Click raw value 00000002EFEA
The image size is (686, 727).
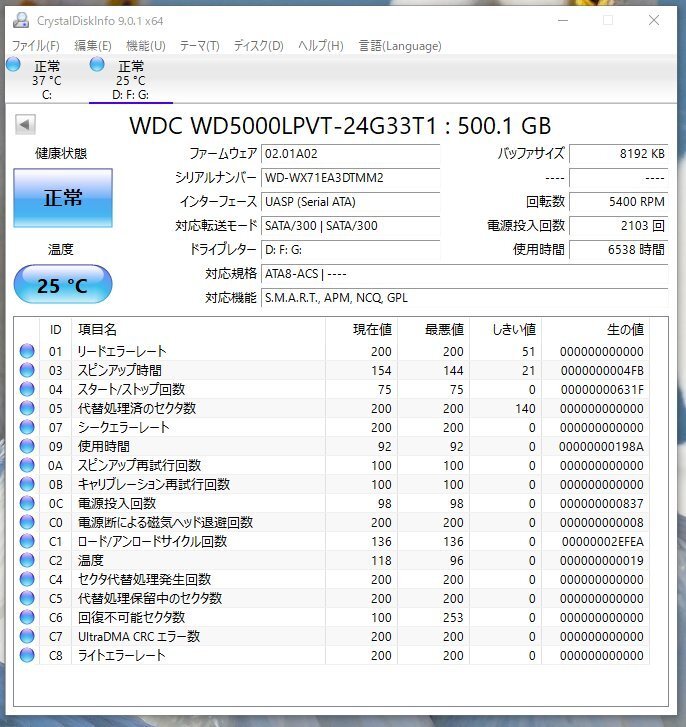[x=603, y=542]
